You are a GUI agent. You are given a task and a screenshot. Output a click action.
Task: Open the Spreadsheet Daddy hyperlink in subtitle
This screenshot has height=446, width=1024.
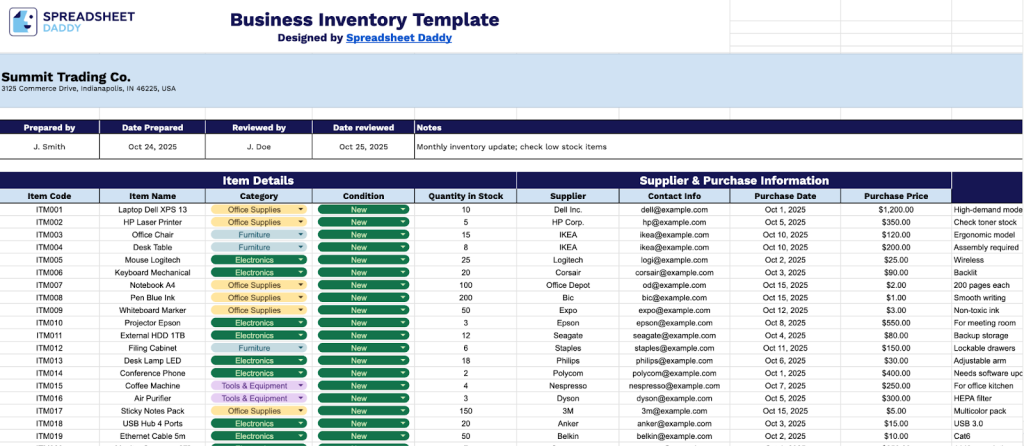pyautogui.click(x=398, y=38)
